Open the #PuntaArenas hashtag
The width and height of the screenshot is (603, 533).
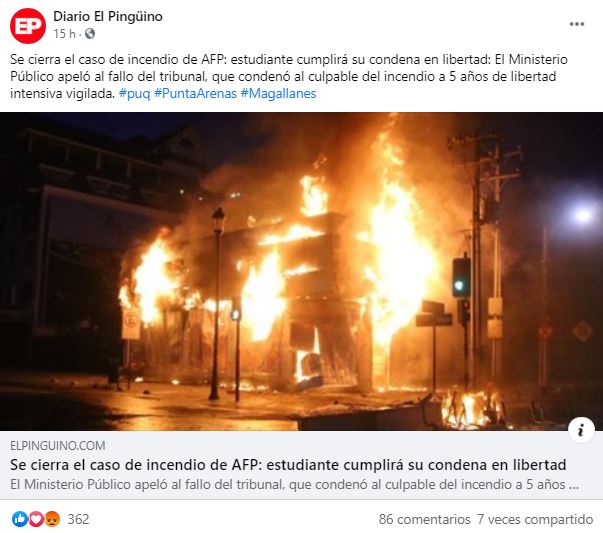(x=195, y=93)
